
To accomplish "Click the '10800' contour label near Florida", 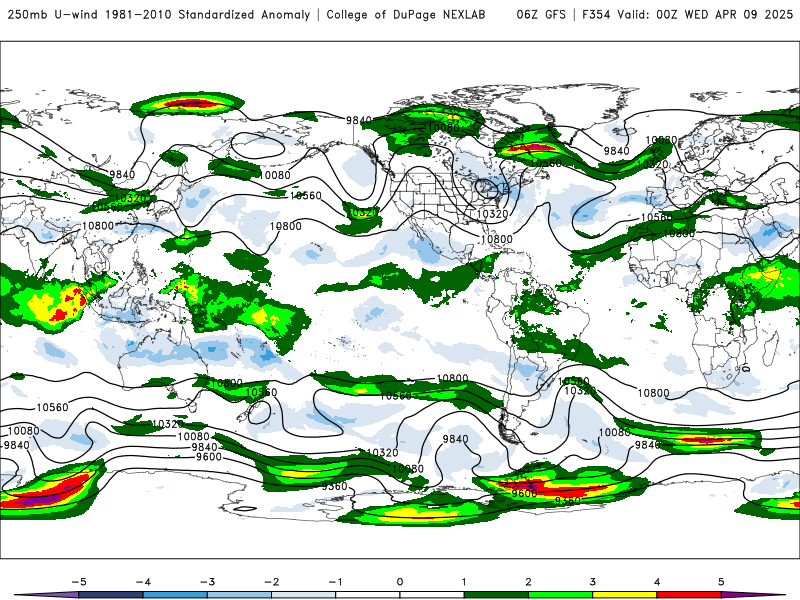I will [496, 239].
